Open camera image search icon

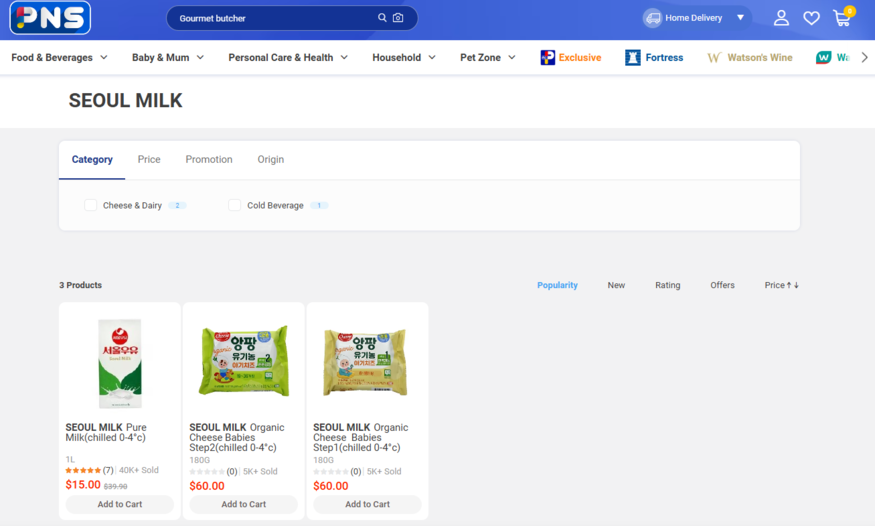pos(398,18)
